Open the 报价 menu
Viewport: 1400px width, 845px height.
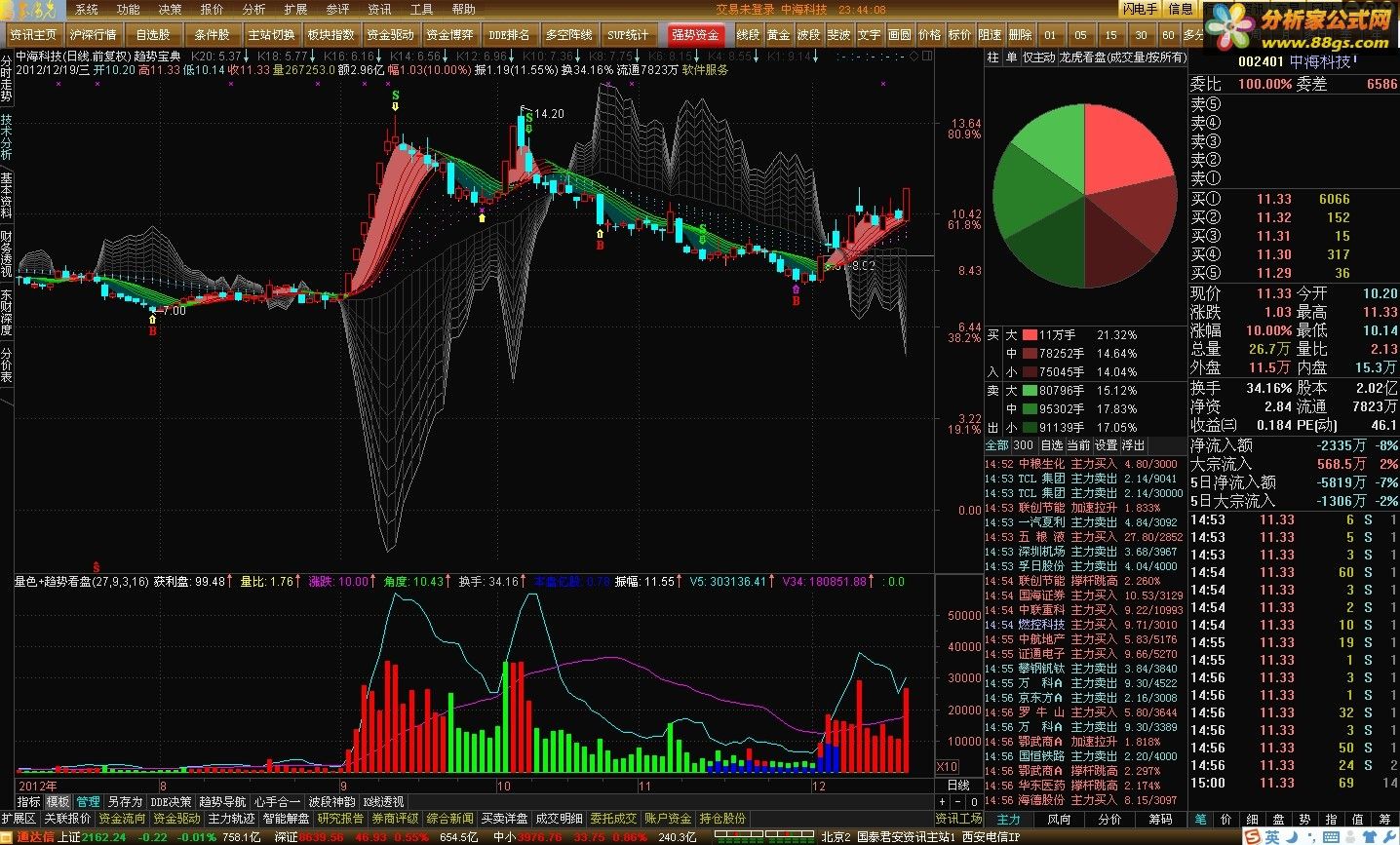click(x=212, y=9)
